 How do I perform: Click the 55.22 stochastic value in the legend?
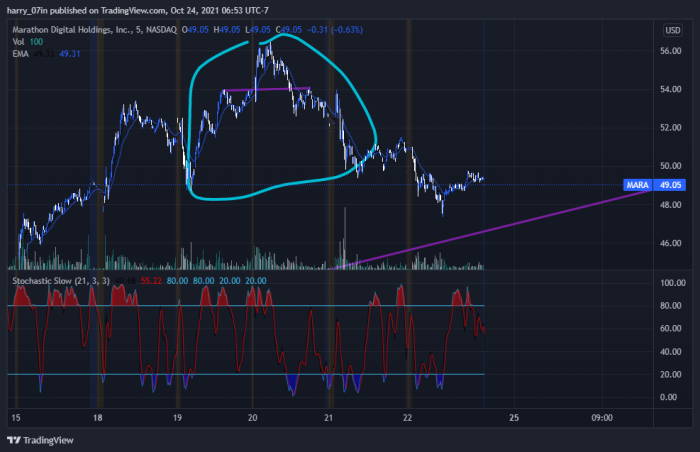[x=151, y=281]
